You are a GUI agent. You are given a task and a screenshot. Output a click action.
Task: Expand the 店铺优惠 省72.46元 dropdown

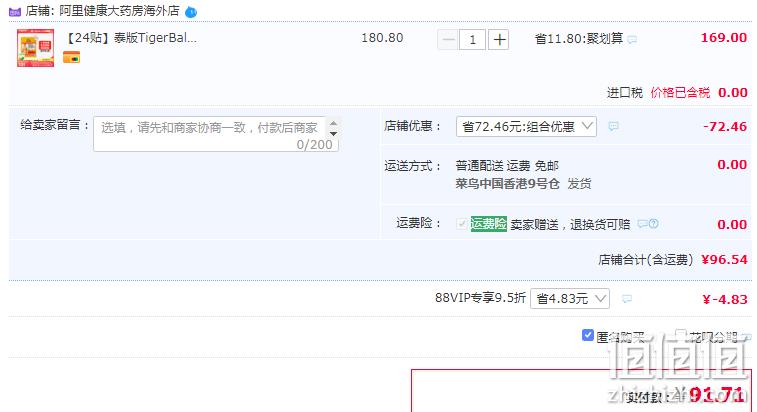(526, 127)
